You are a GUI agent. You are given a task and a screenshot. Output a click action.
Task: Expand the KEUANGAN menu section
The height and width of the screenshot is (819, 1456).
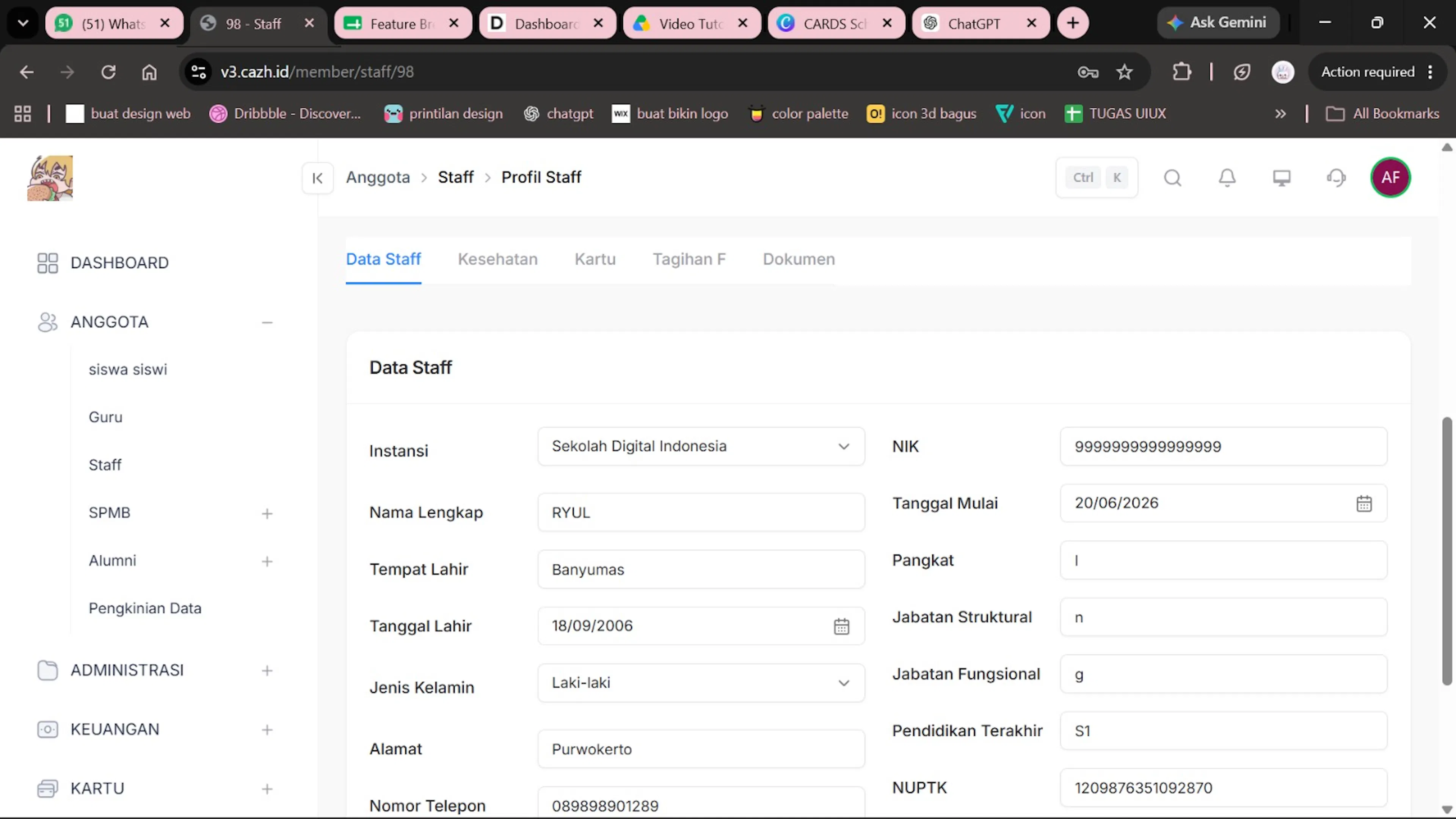(267, 730)
